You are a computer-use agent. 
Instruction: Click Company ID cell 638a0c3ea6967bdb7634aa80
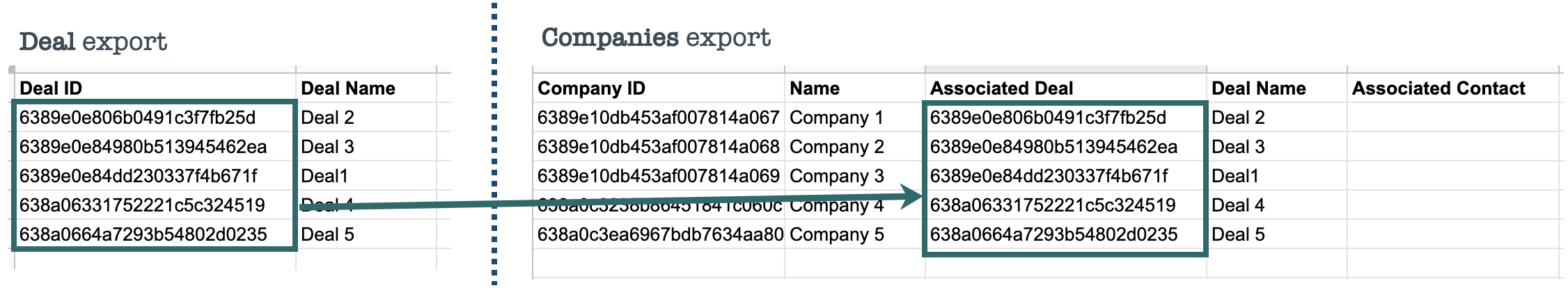(659, 234)
